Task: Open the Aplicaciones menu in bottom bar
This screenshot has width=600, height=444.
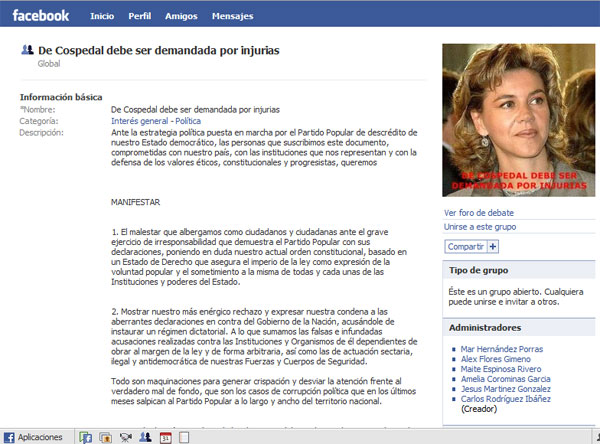Action: (x=33, y=437)
